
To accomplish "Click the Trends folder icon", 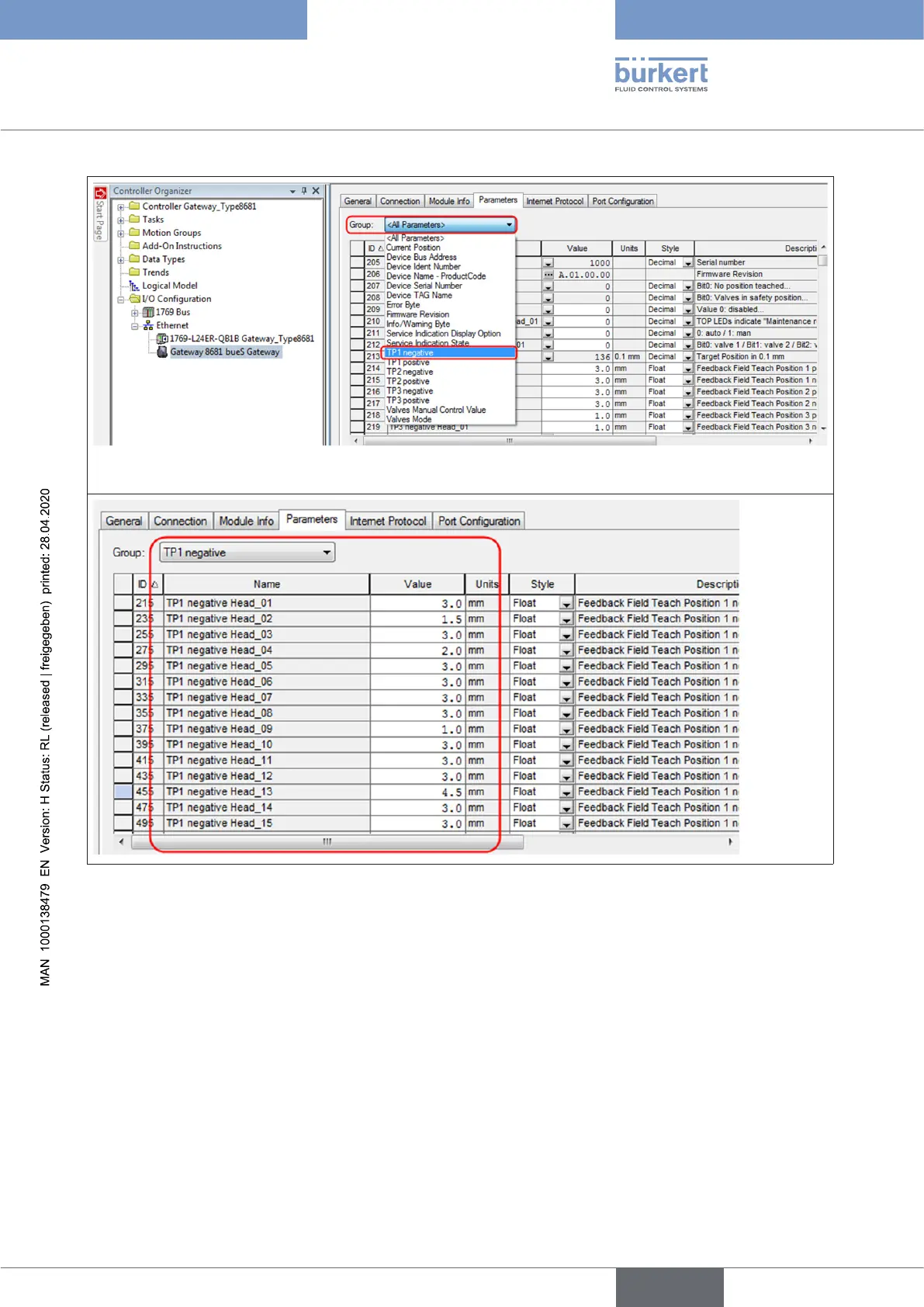I will (x=134, y=272).
